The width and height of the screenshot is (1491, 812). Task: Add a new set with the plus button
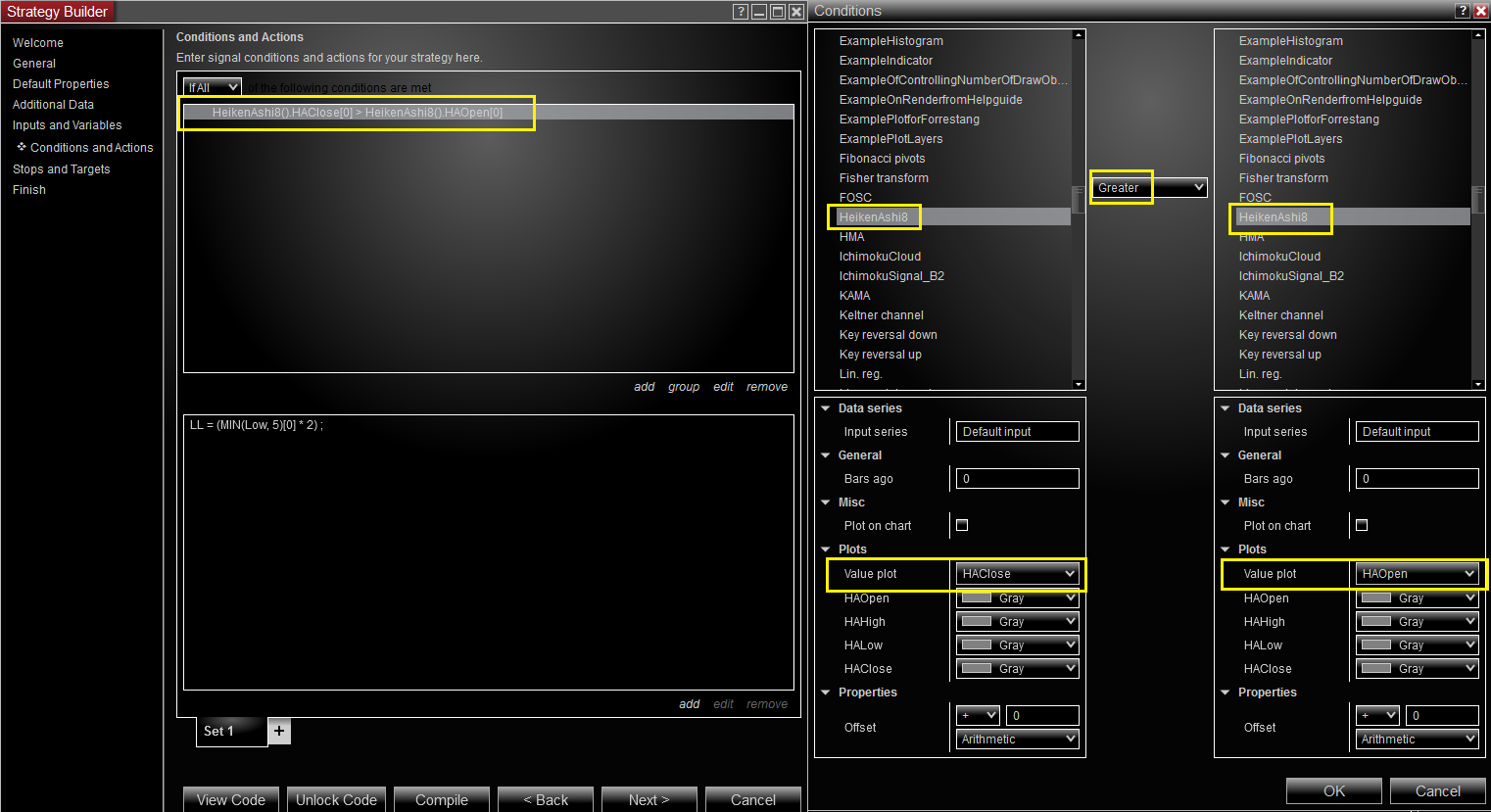[279, 731]
